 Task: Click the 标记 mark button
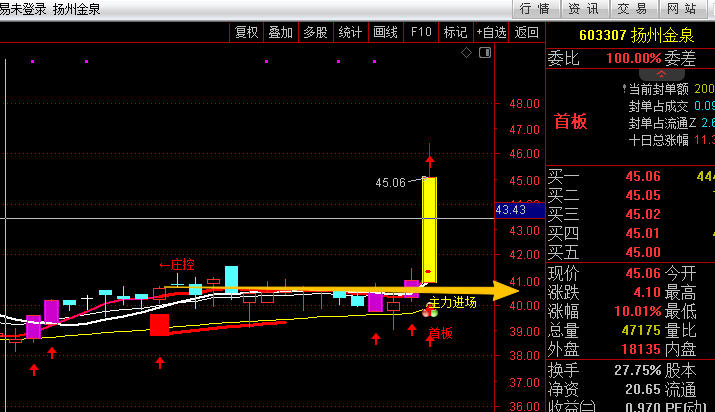tap(455, 32)
